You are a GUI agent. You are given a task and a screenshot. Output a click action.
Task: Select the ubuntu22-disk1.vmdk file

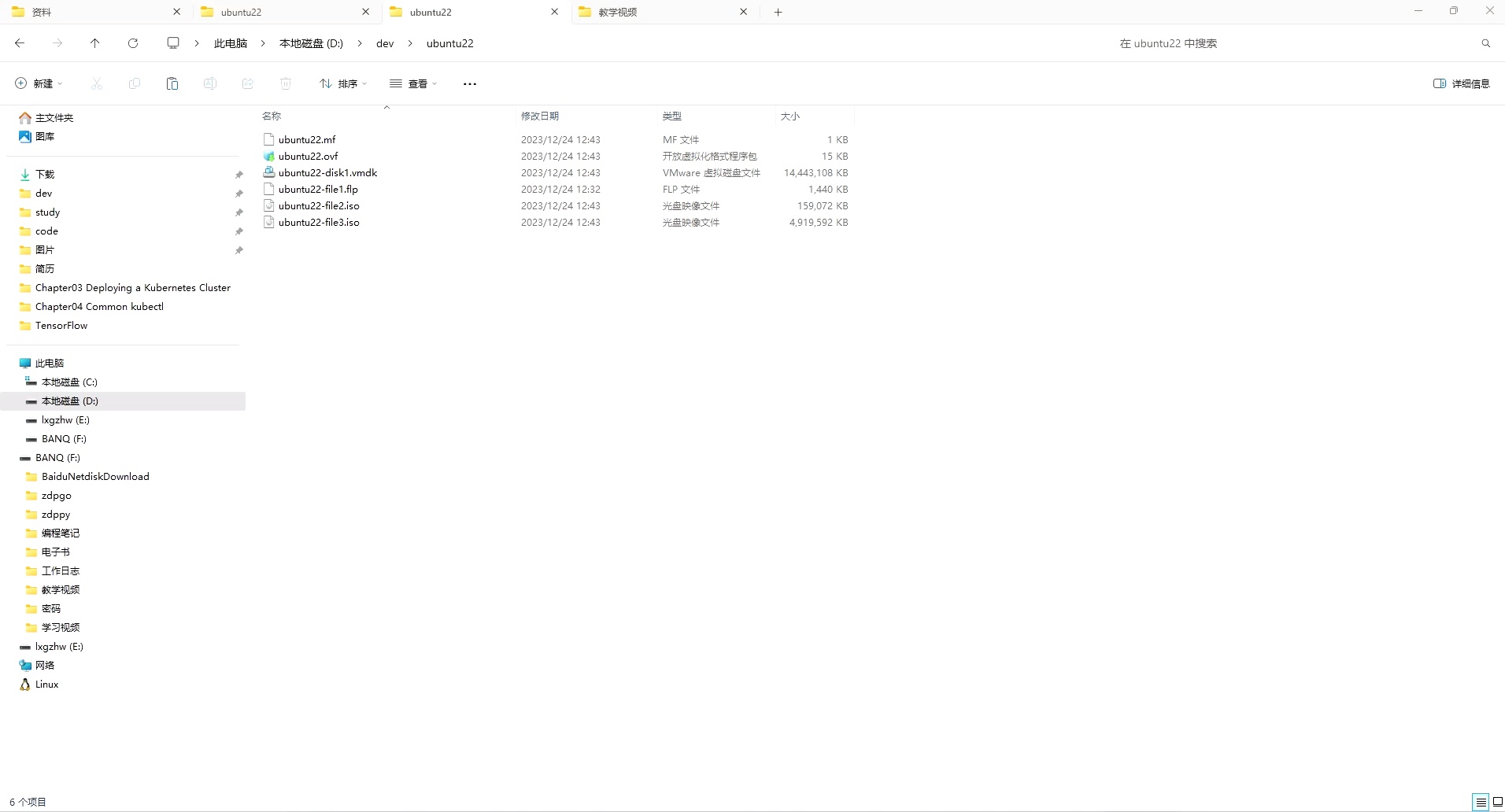point(327,172)
